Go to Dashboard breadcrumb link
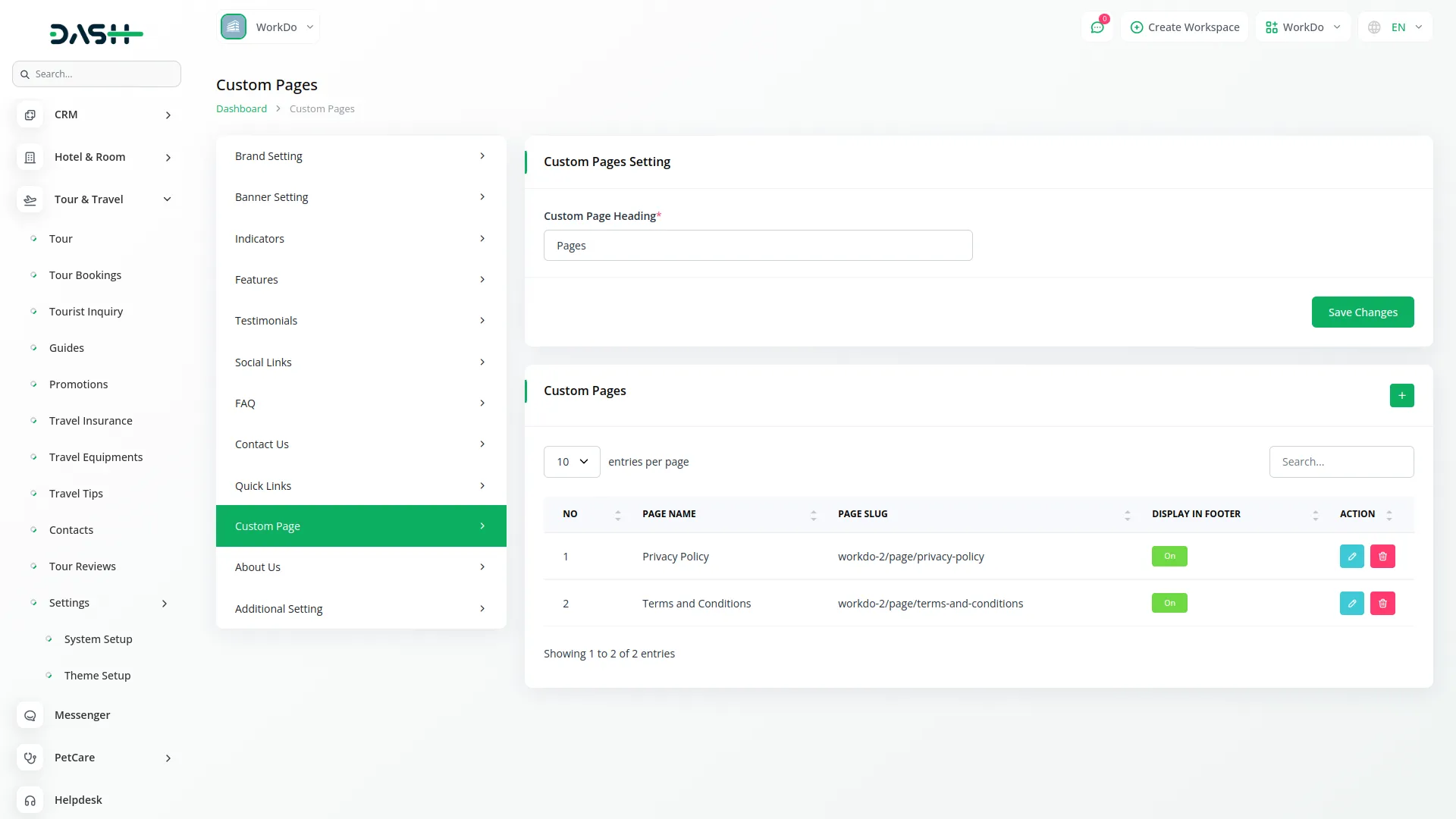Image resolution: width=1456 pixels, height=819 pixels. tap(241, 109)
